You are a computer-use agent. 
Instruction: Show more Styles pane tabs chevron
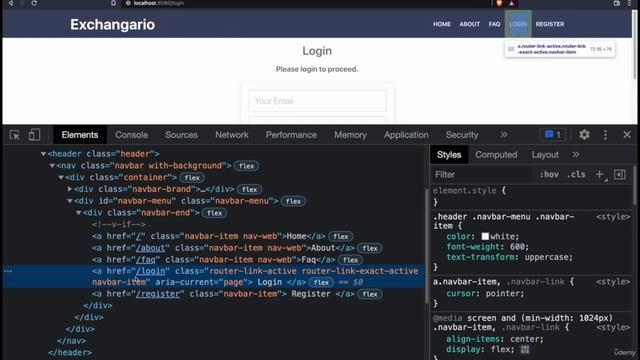576,155
